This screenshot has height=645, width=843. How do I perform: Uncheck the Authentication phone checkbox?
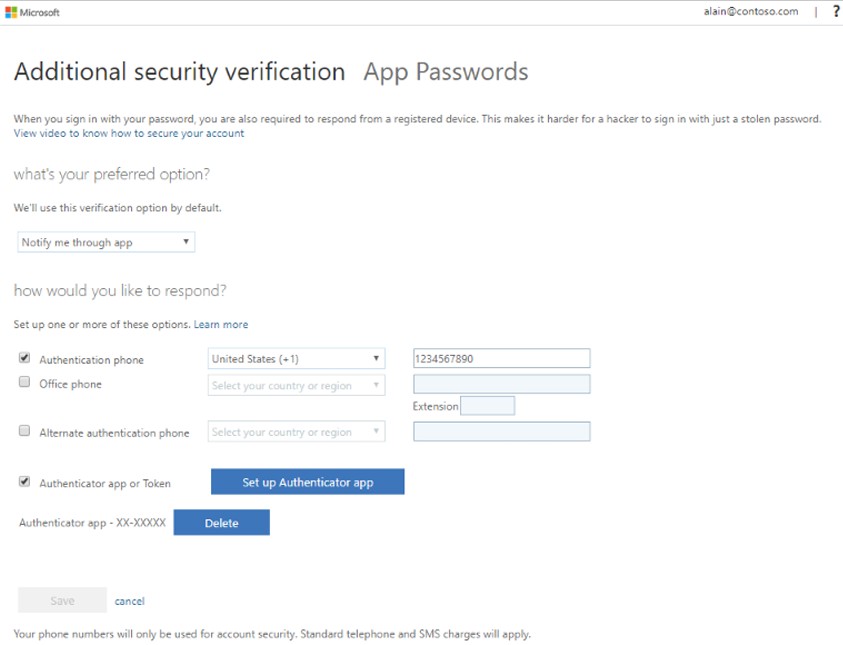click(x=25, y=359)
